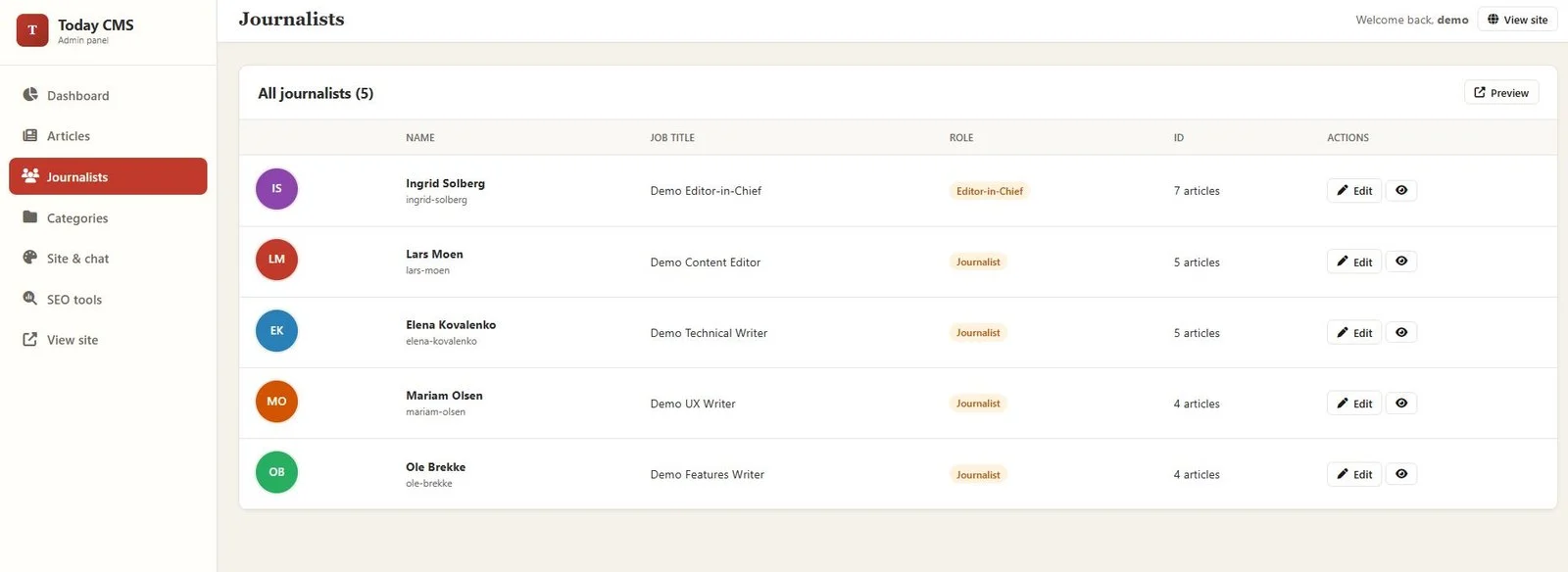Image resolution: width=1568 pixels, height=572 pixels.
Task: Select the Journalists sidebar item
Action: point(108,176)
